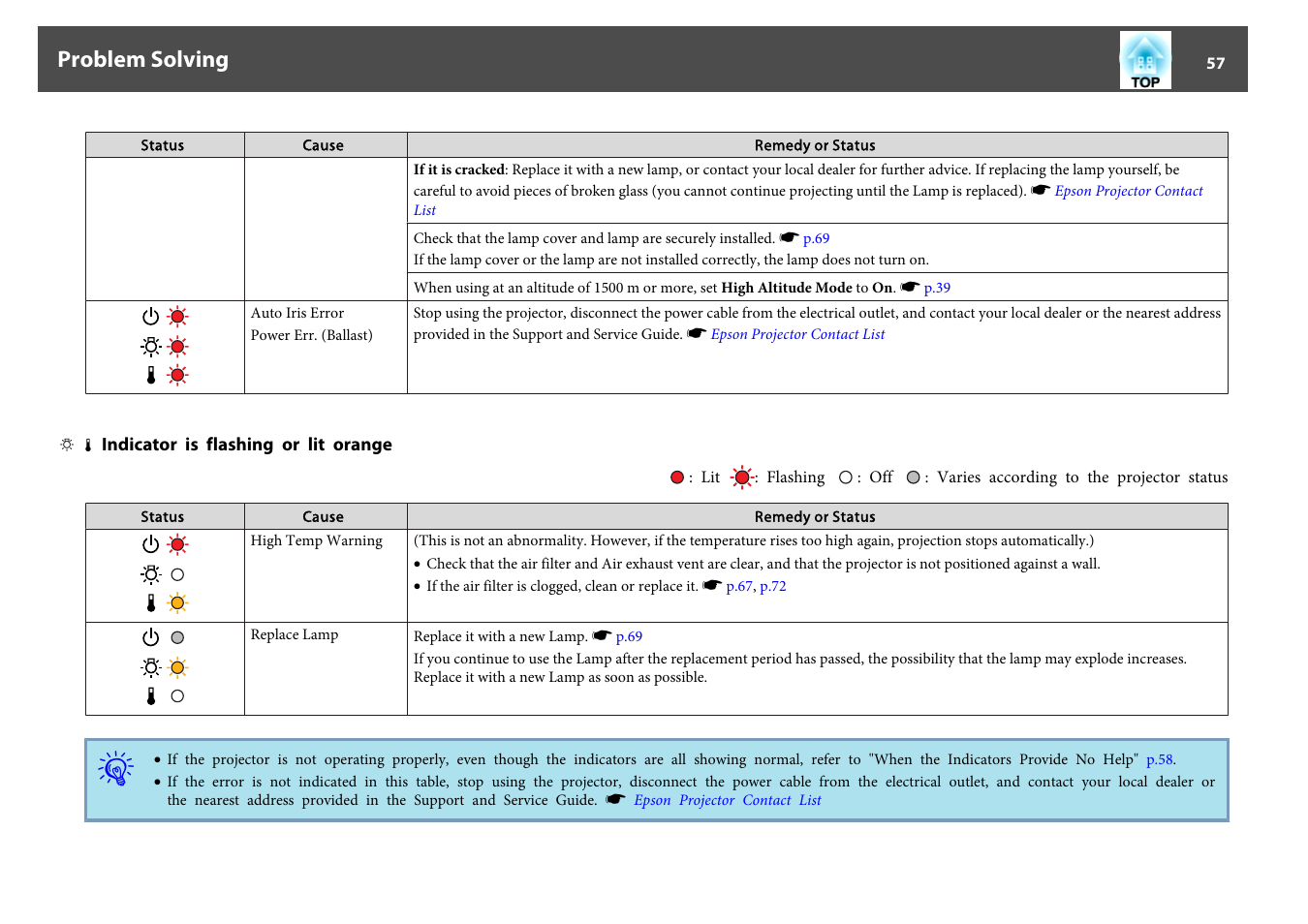Select the Problem Solving header title
Screen dimensions: 1308x924
[142, 59]
